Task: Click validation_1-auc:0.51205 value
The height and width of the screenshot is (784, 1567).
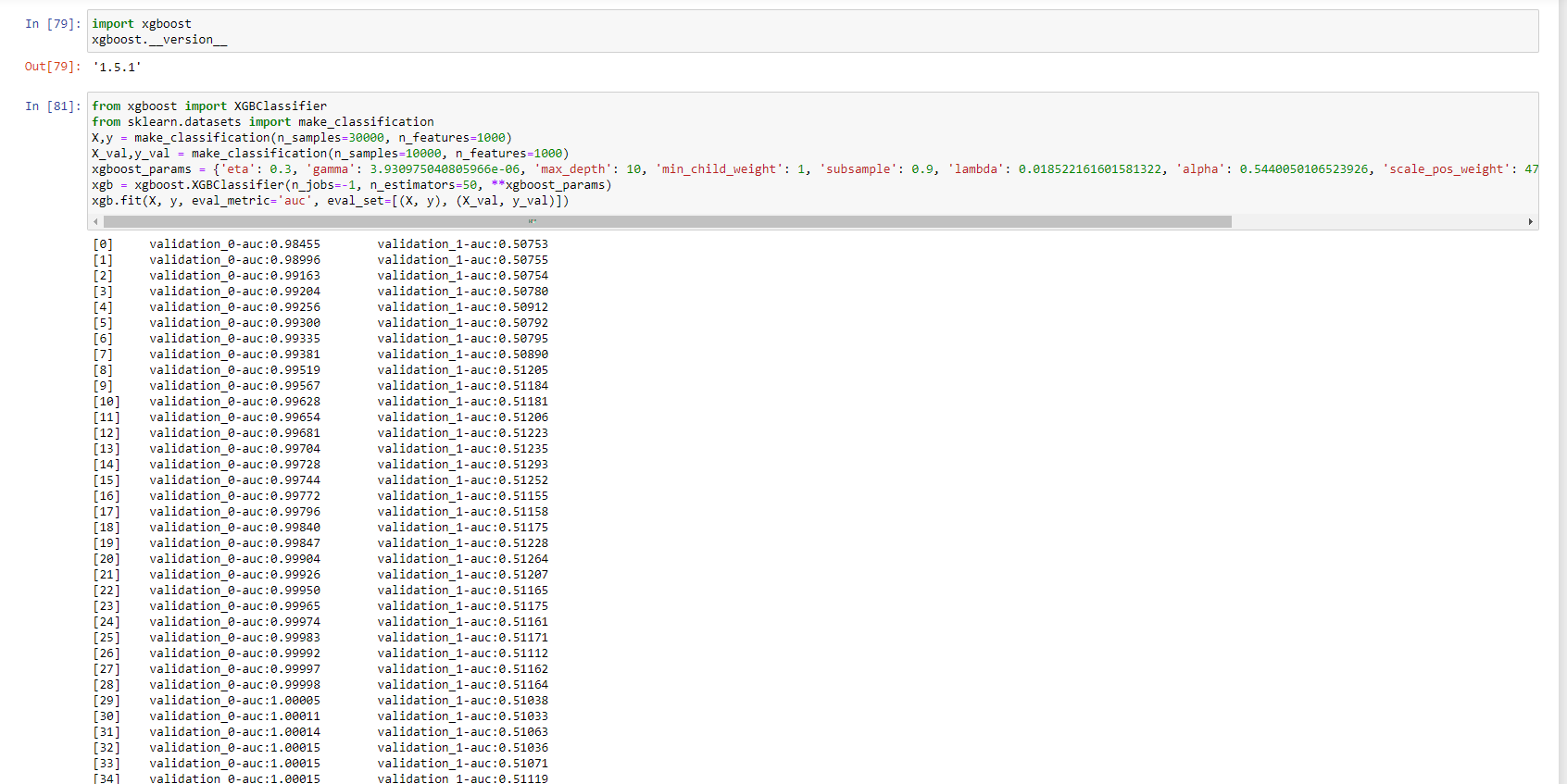Action: (463, 370)
